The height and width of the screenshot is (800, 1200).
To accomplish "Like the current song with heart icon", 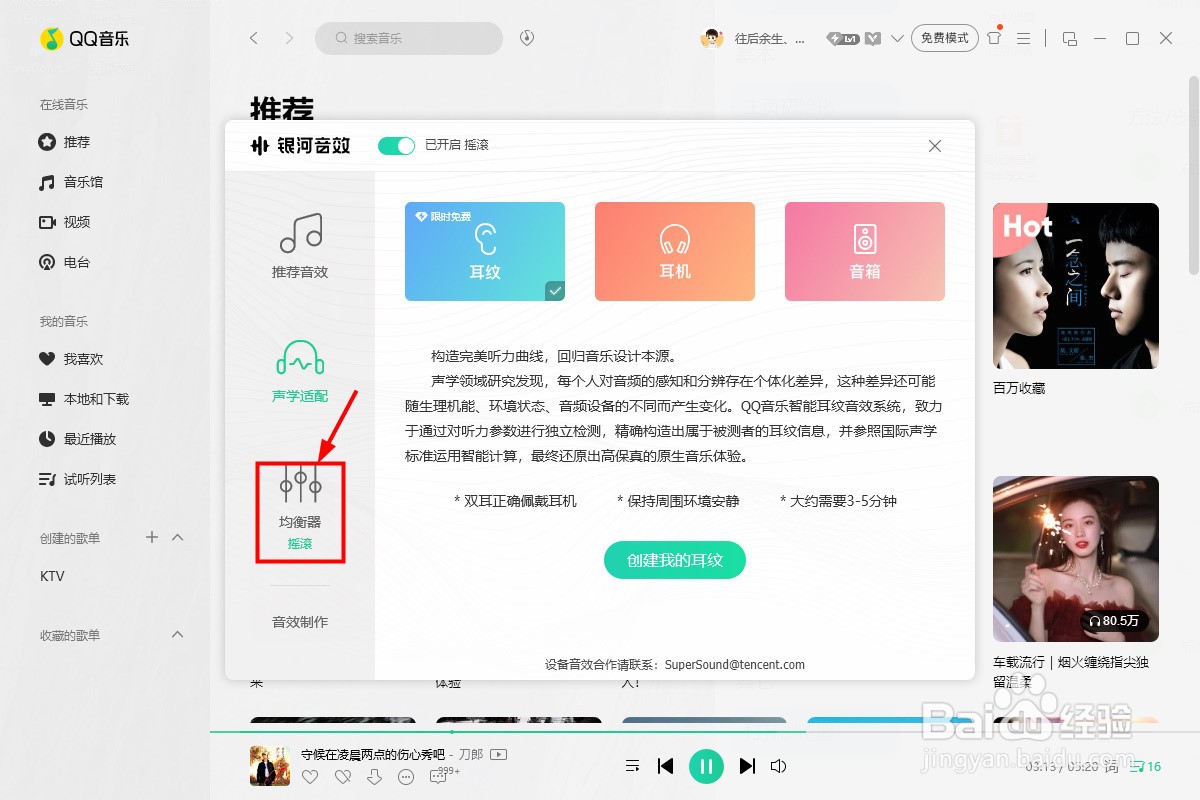I will [310, 777].
